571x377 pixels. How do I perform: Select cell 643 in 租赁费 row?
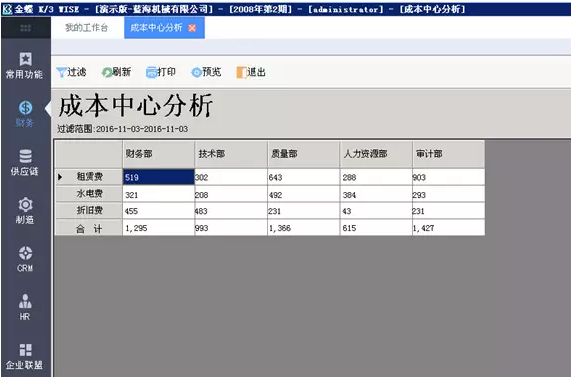coord(304,177)
